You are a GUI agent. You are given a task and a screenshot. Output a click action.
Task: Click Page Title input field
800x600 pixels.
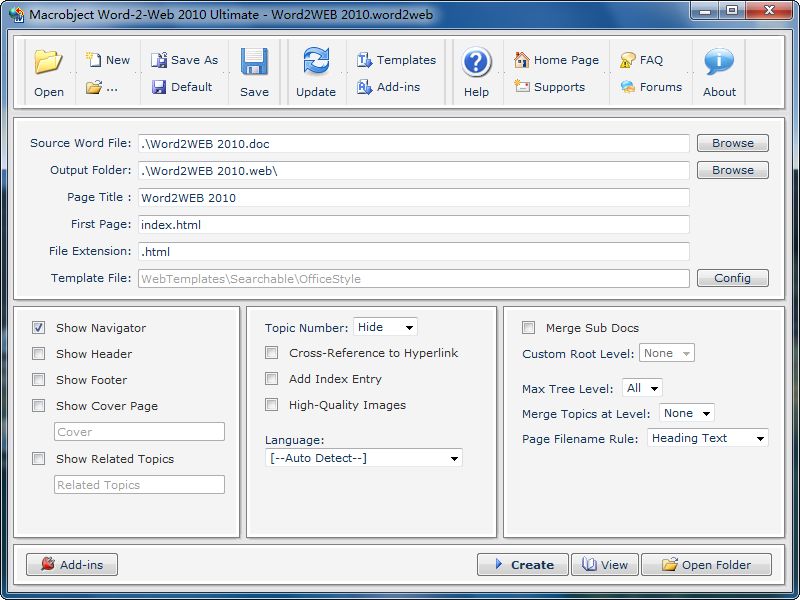[x=414, y=197]
